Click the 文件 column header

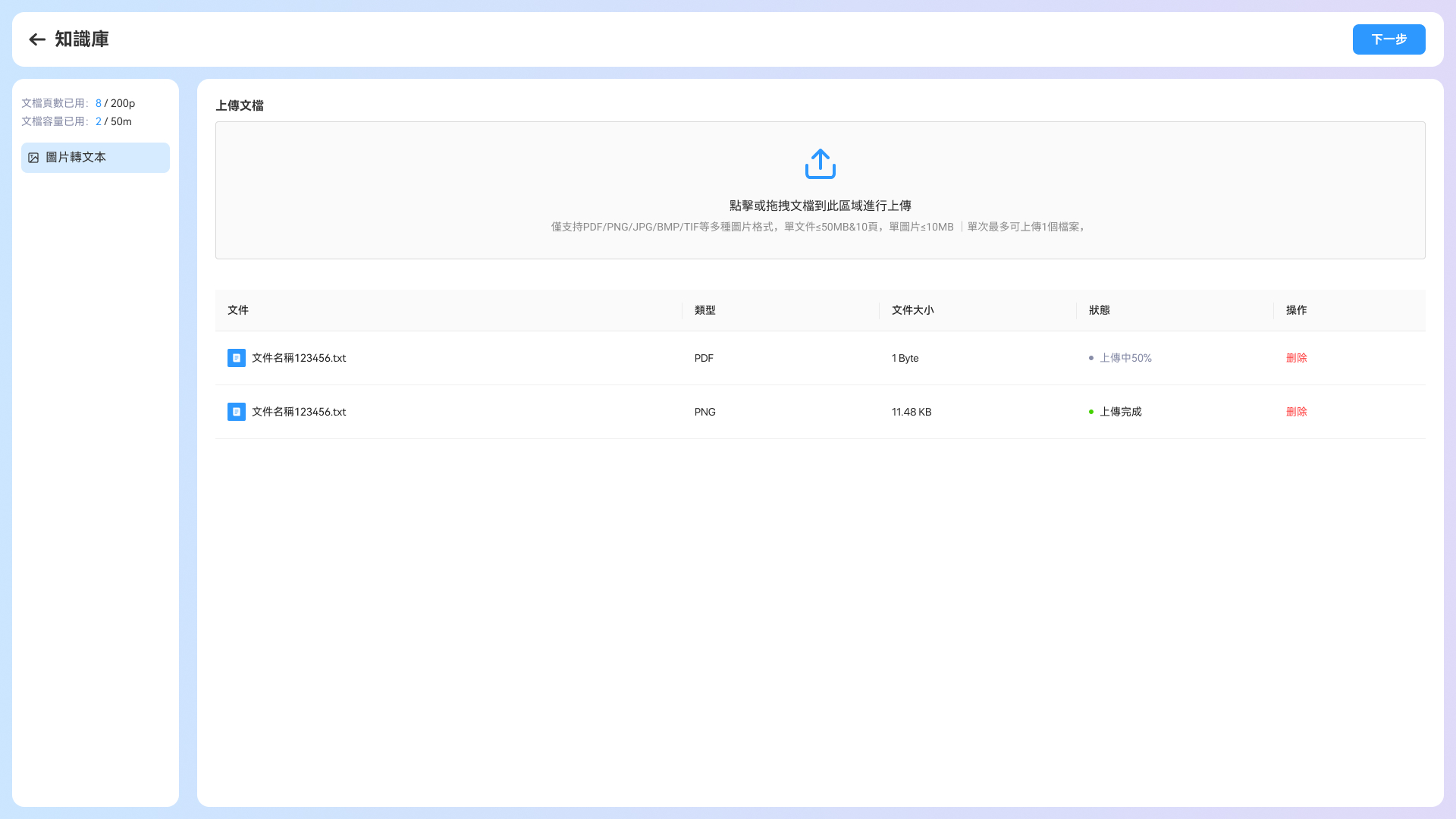click(238, 310)
